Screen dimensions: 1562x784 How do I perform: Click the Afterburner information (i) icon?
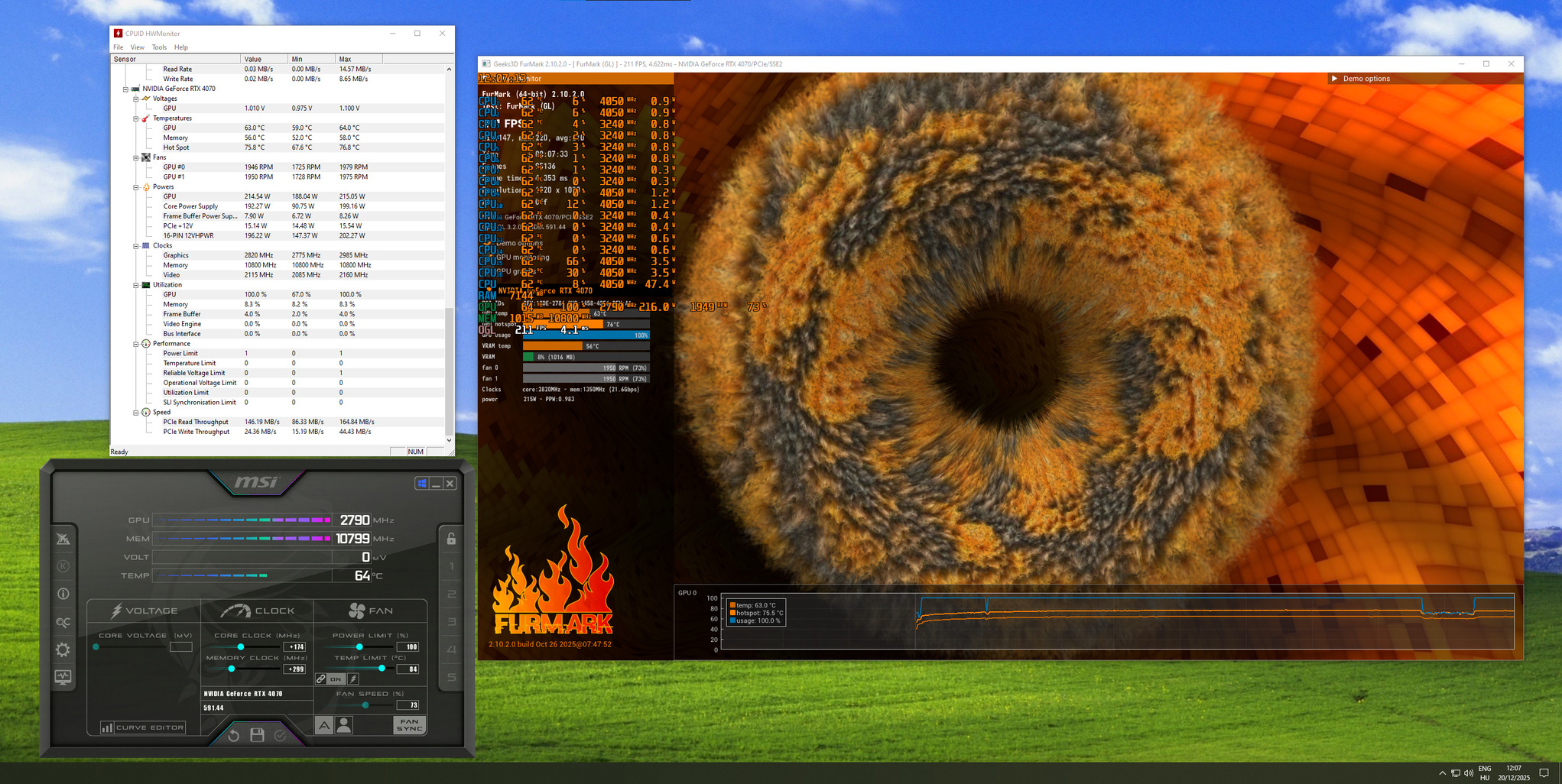(x=63, y=594)
